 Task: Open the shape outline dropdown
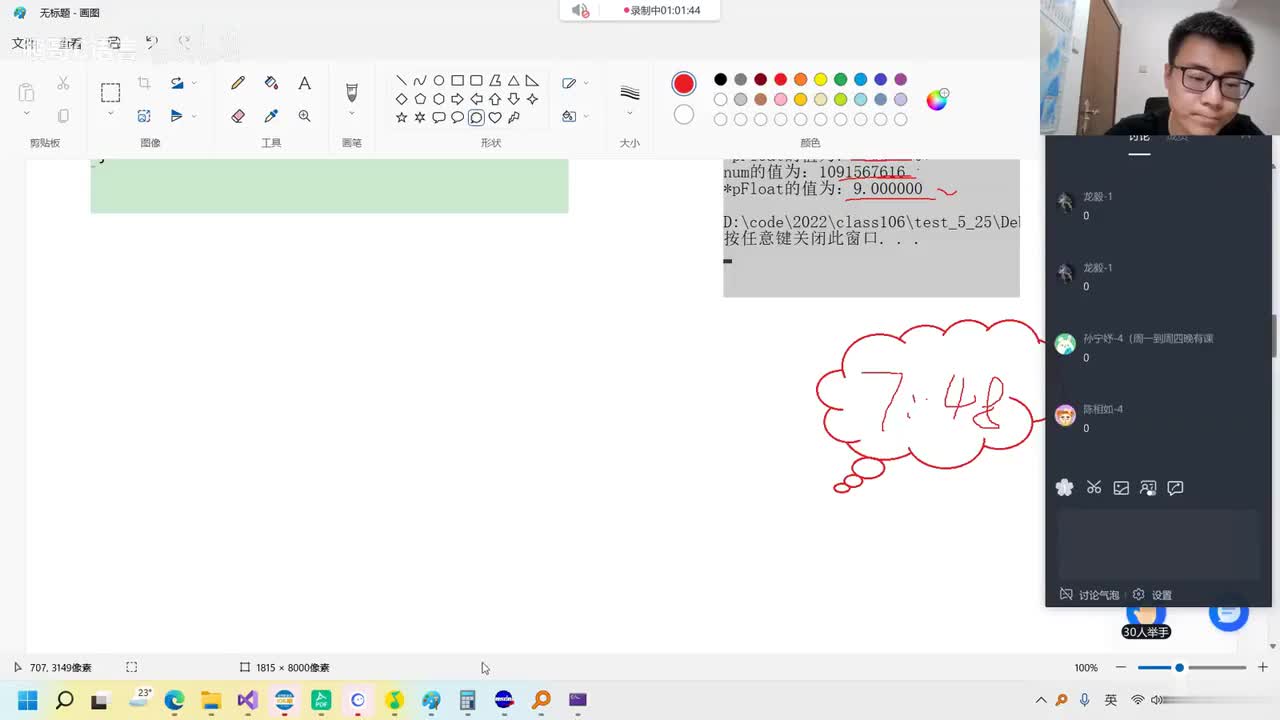point(586,83)
